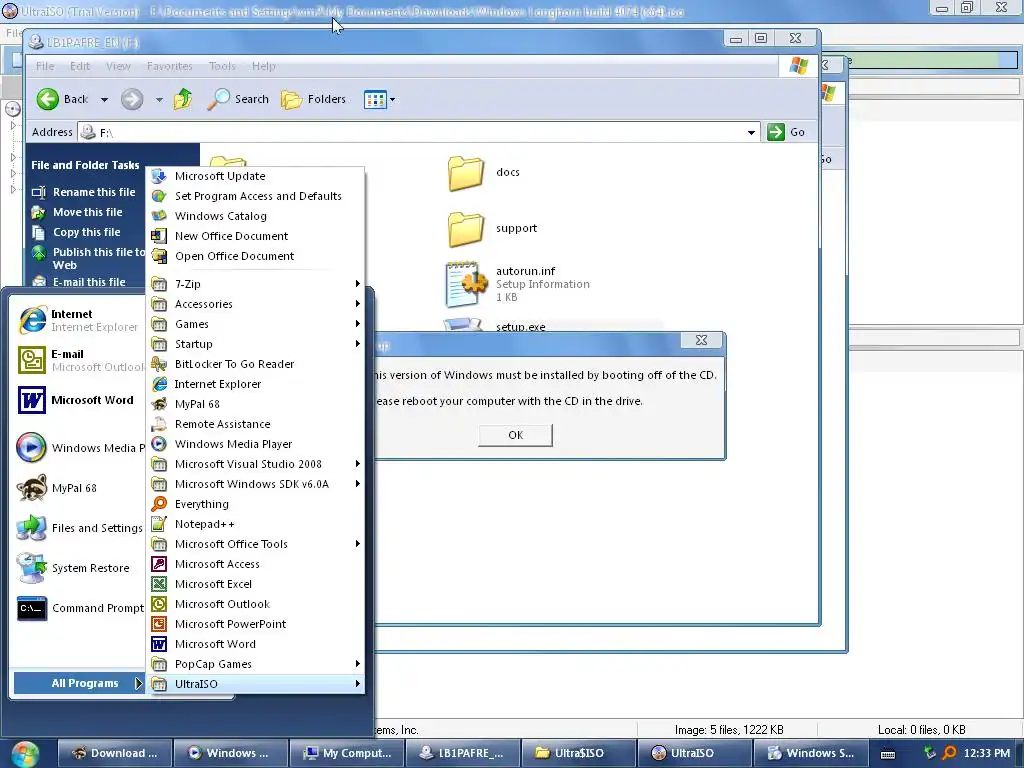Click the All Programs button
This screenshot has width=1024, height=768.
(79, 683)
